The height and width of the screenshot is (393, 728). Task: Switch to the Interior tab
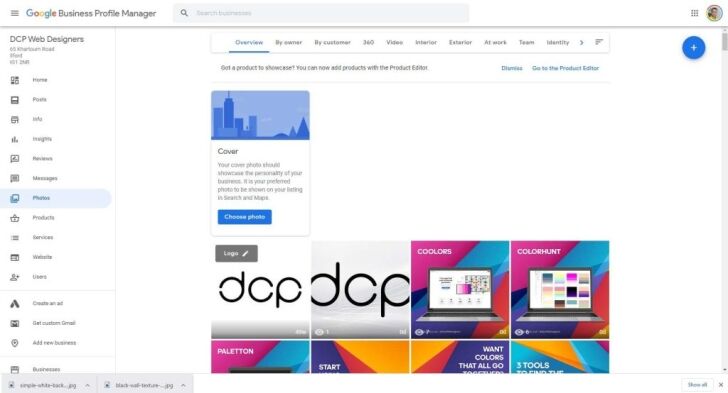426,42
